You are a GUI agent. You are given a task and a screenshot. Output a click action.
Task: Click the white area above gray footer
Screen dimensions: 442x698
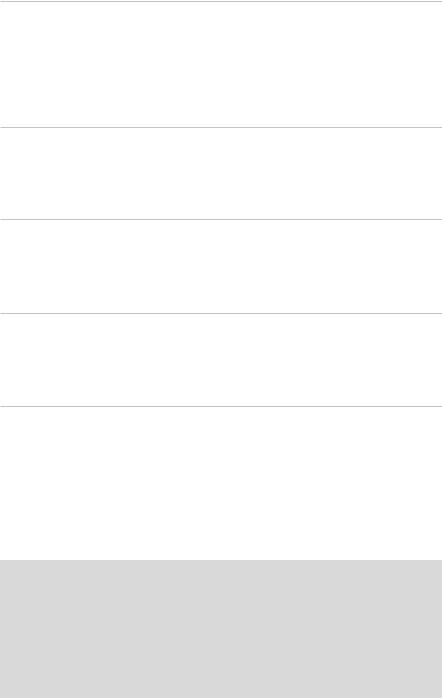tap(221, 483)
